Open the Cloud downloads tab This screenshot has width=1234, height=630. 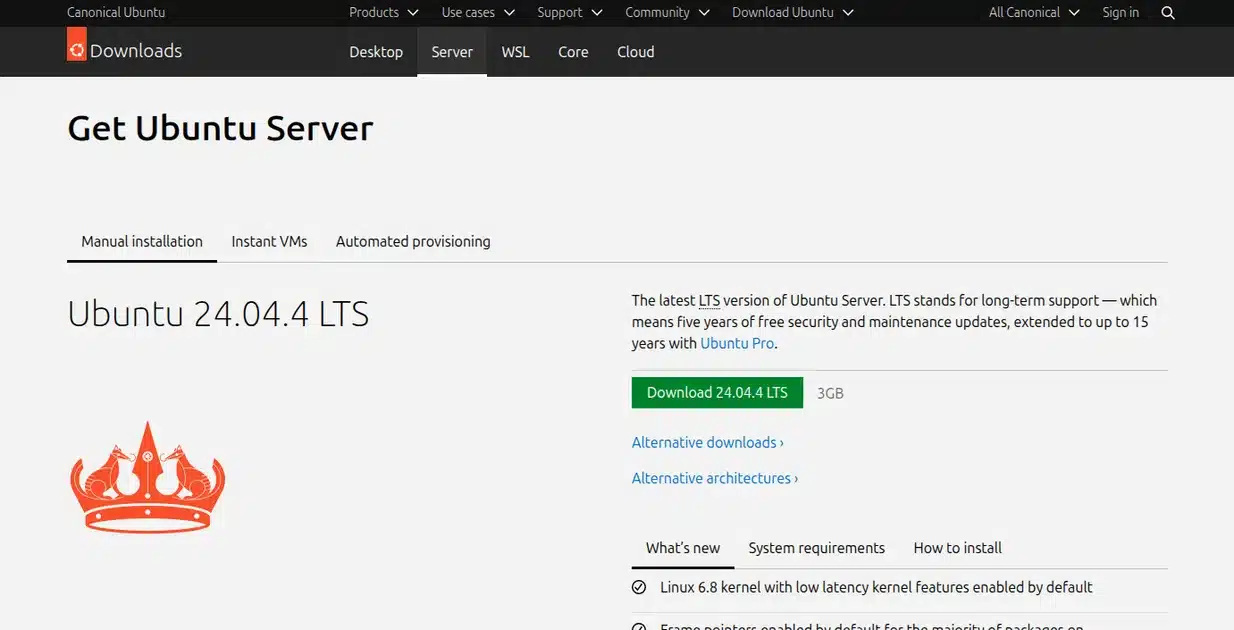coord(635,52)
